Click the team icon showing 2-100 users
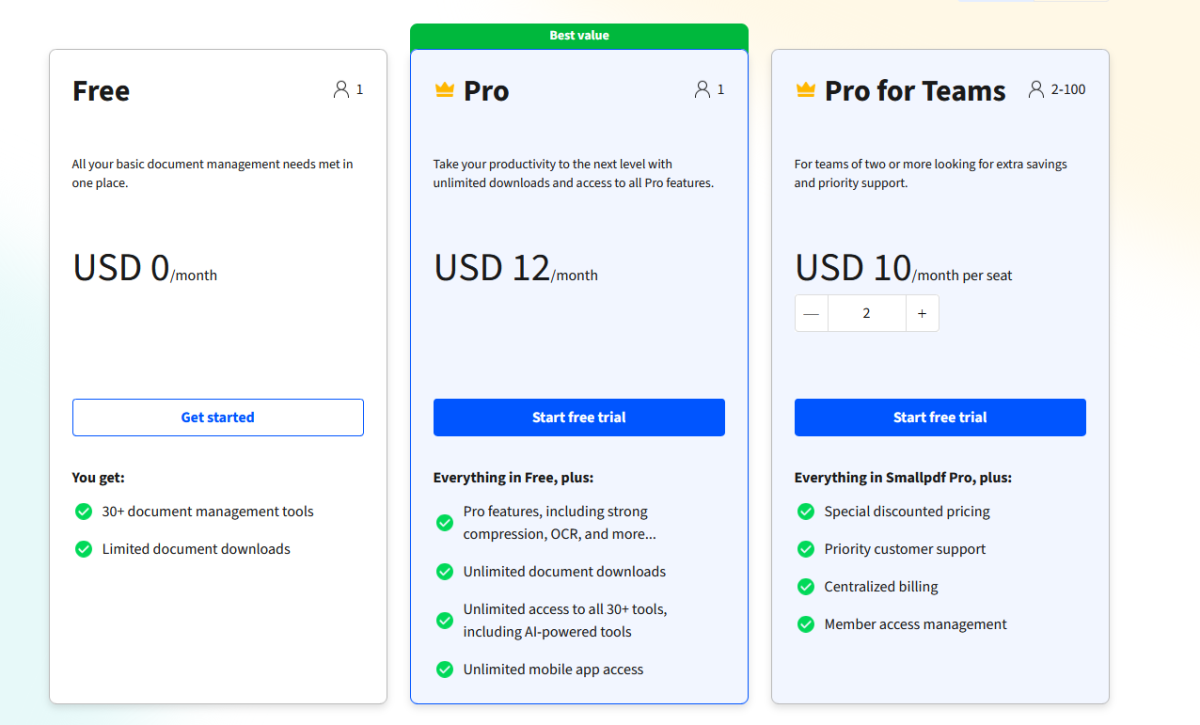The image size is (1200, 725). [1035, 88]
